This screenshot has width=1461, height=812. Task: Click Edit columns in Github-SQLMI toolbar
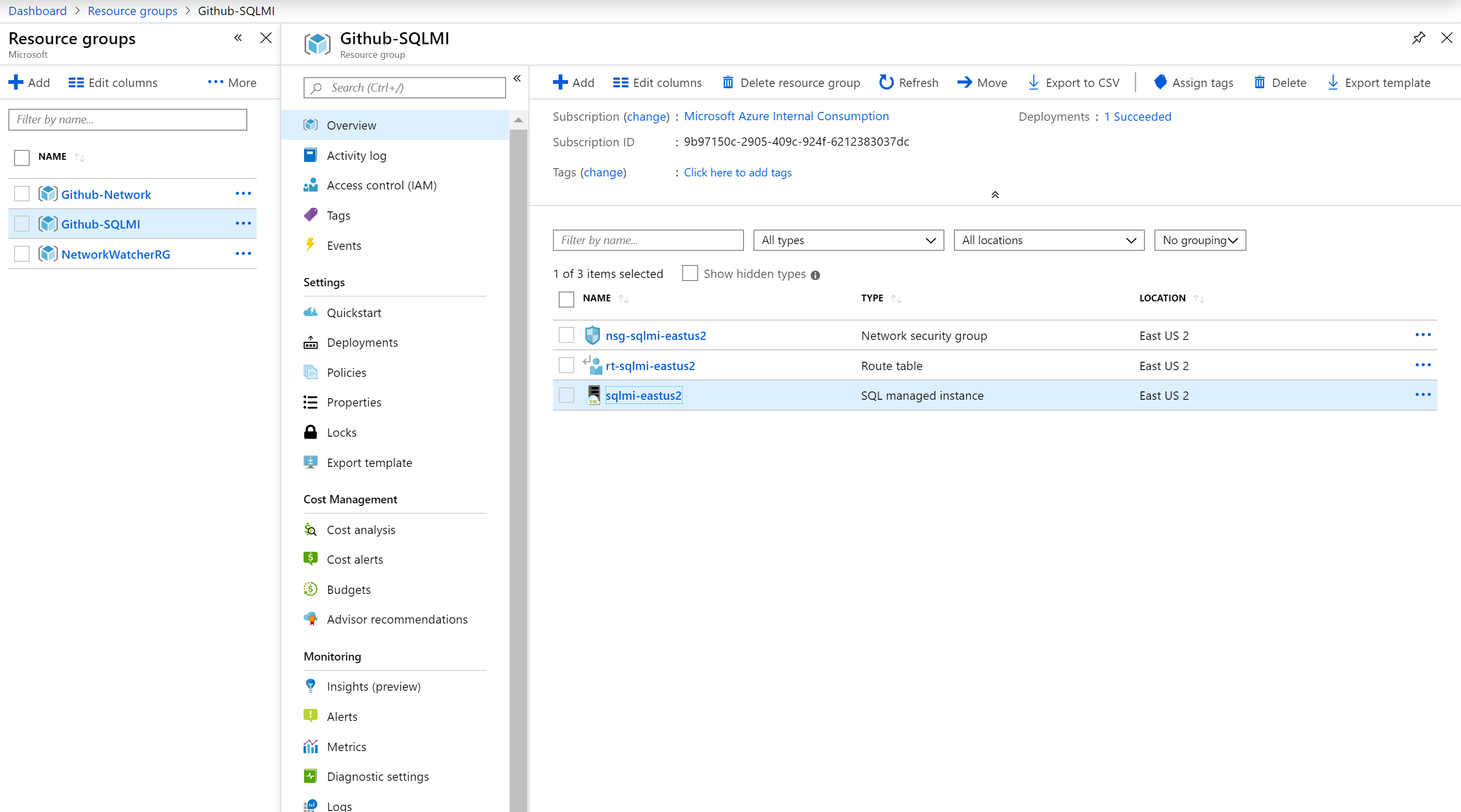pyautogui.click(x=657, y=83)
